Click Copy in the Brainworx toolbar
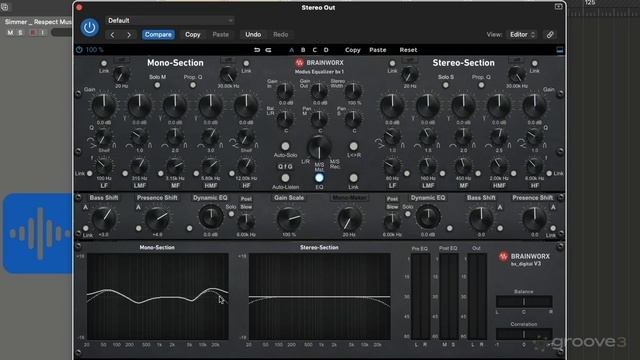 (x=353, y=50)
